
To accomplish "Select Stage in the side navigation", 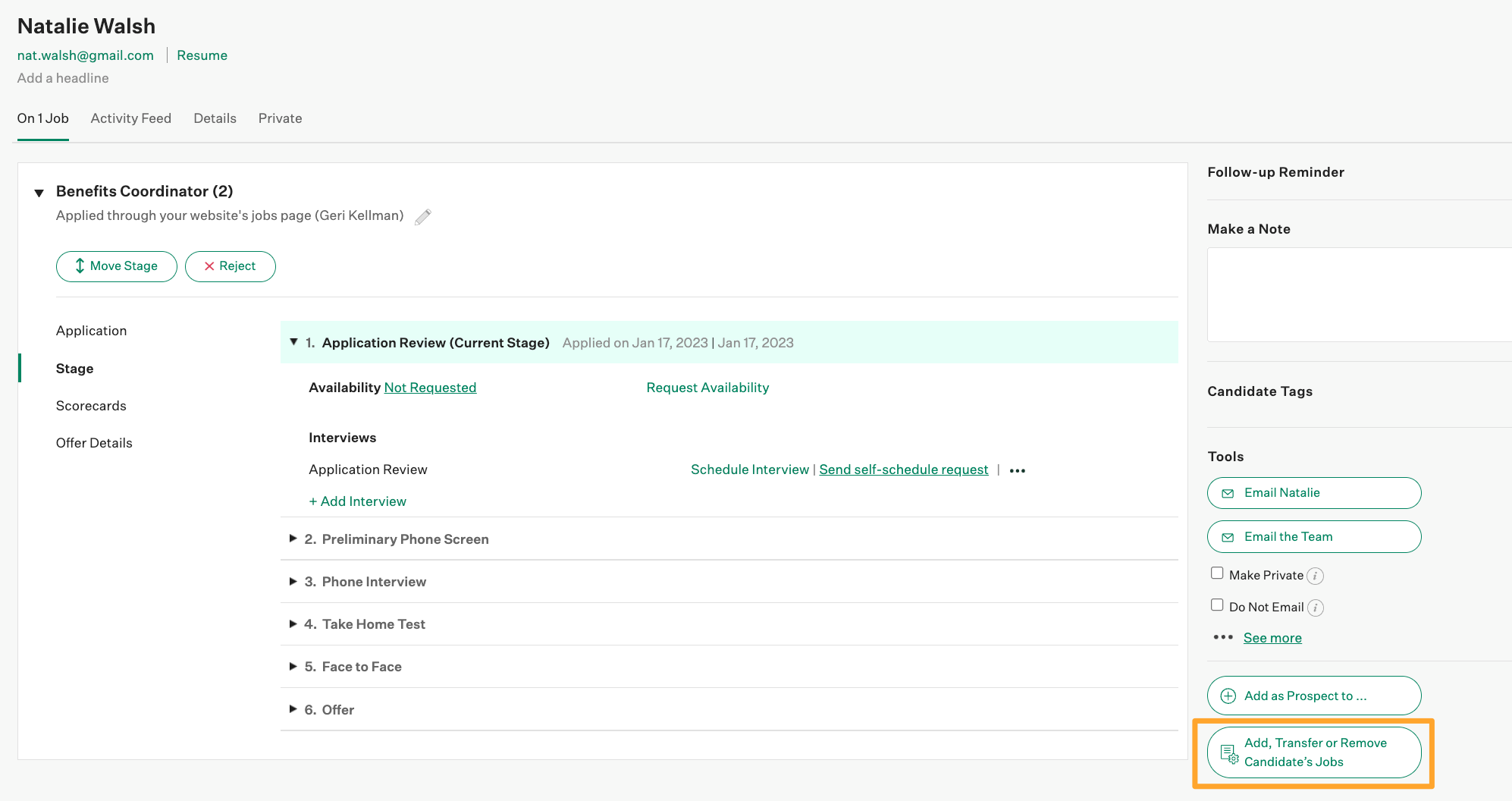I will click(75, 369).
